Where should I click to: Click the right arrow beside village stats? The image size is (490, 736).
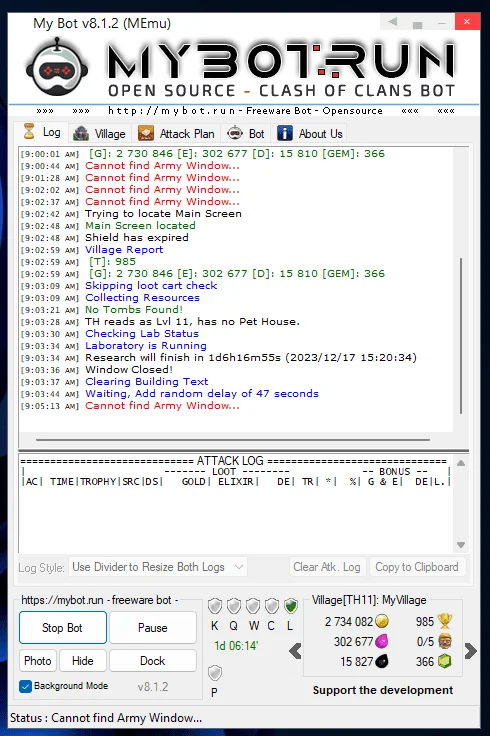(x=471, y=651)
